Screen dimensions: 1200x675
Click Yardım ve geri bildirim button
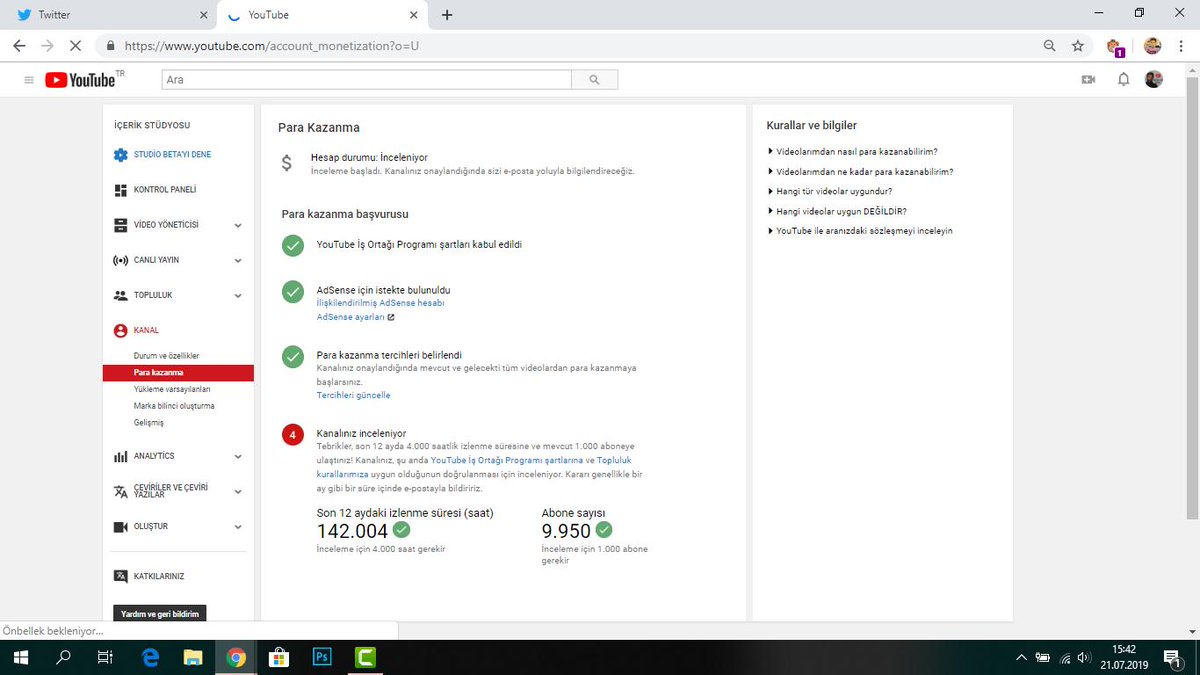tap(160, 614)
